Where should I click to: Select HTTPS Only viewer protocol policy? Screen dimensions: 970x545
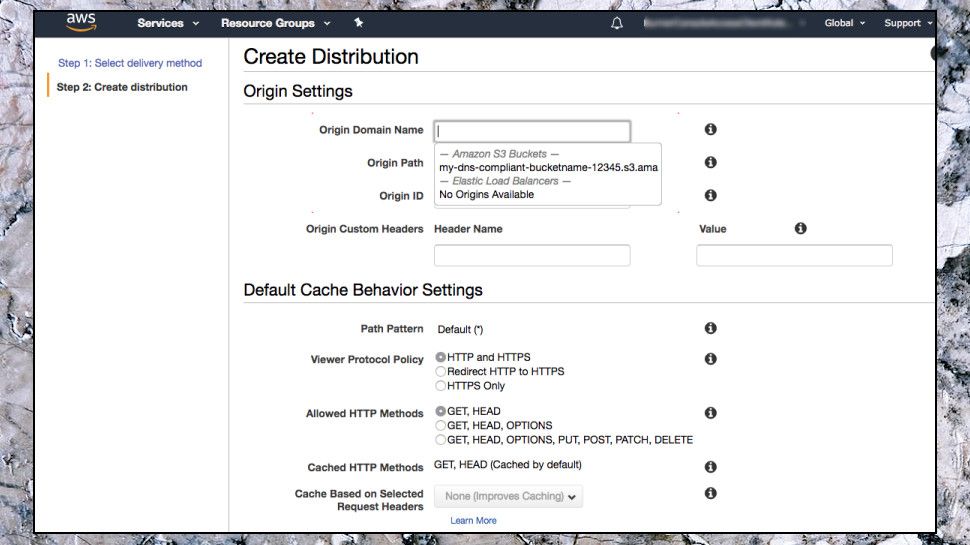(441, 386)
